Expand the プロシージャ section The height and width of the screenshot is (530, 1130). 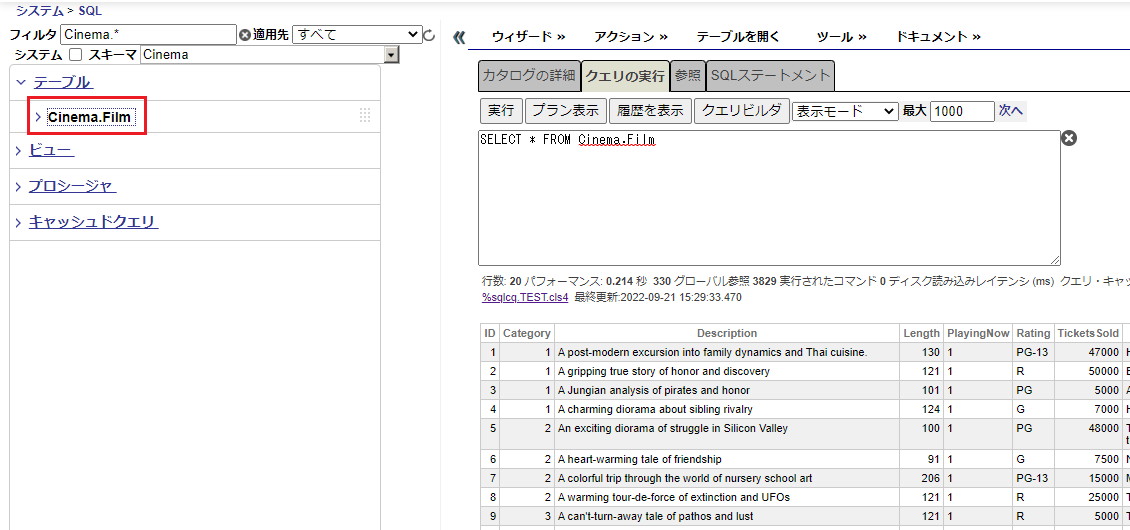coord(19,187)
